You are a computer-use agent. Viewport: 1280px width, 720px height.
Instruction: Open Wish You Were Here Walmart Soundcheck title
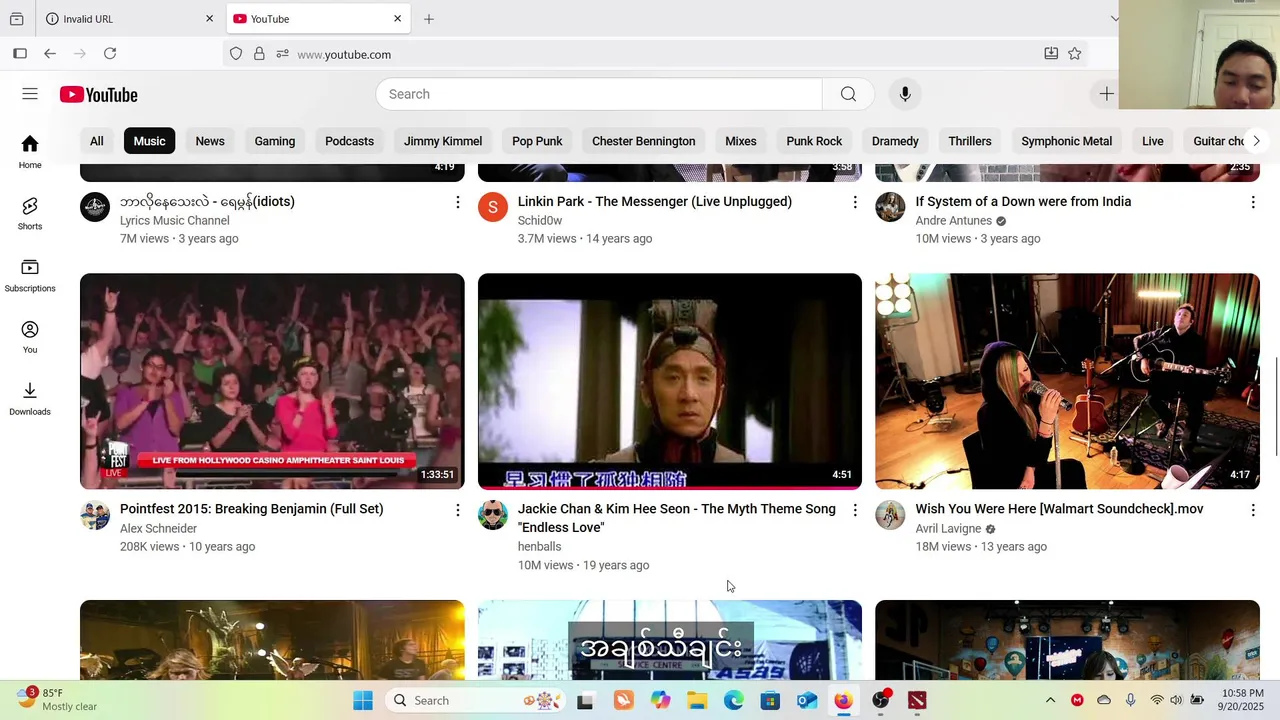[x=1059, y=509]
